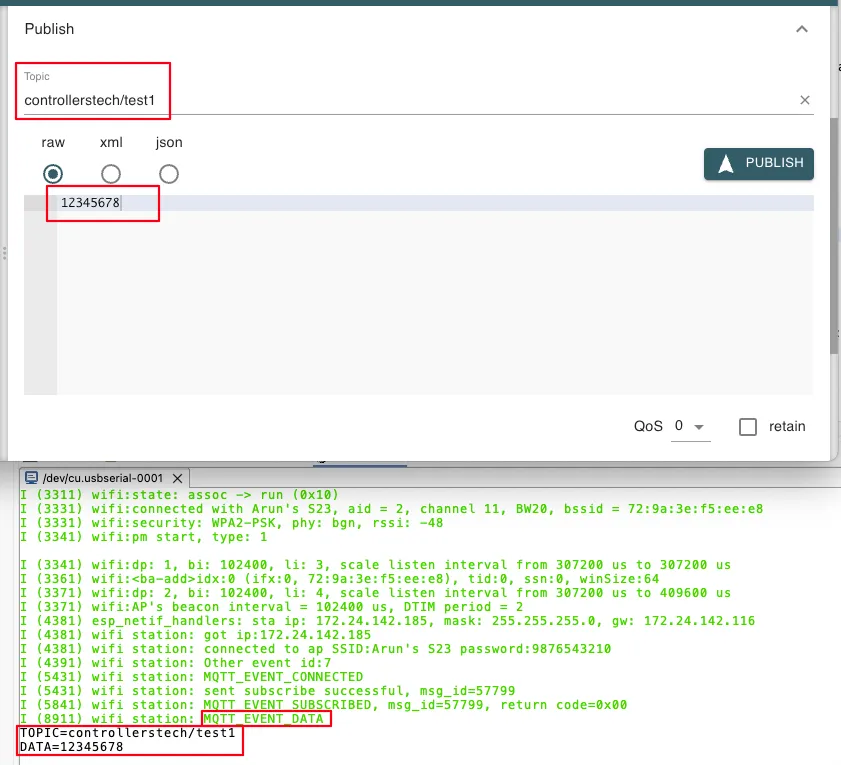The height and width of the screenshot is (765, 841).
Task: Click the terminal monitor icon on the tab
Action: pos(32,477)
